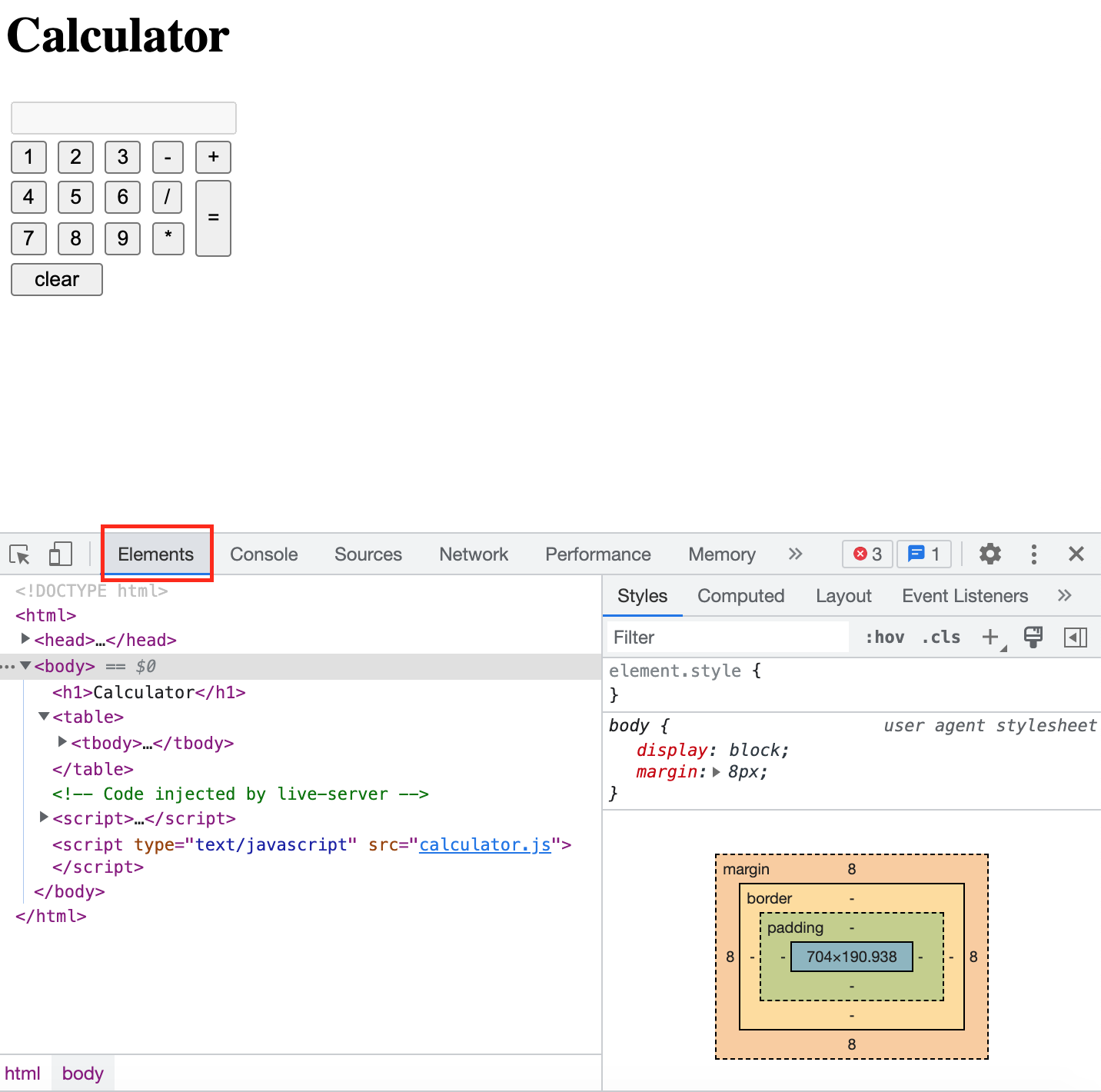
Task: Click calculator button 1
Action: [28, 157]
